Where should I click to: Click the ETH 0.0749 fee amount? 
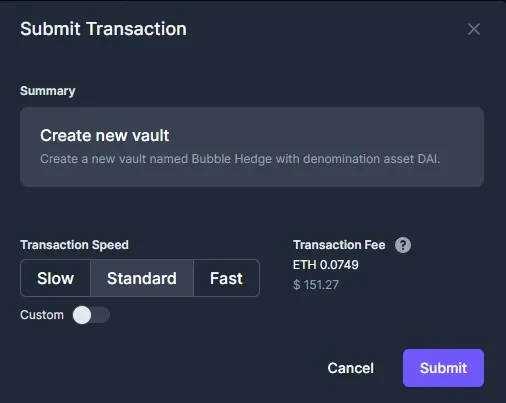(325, 265)
